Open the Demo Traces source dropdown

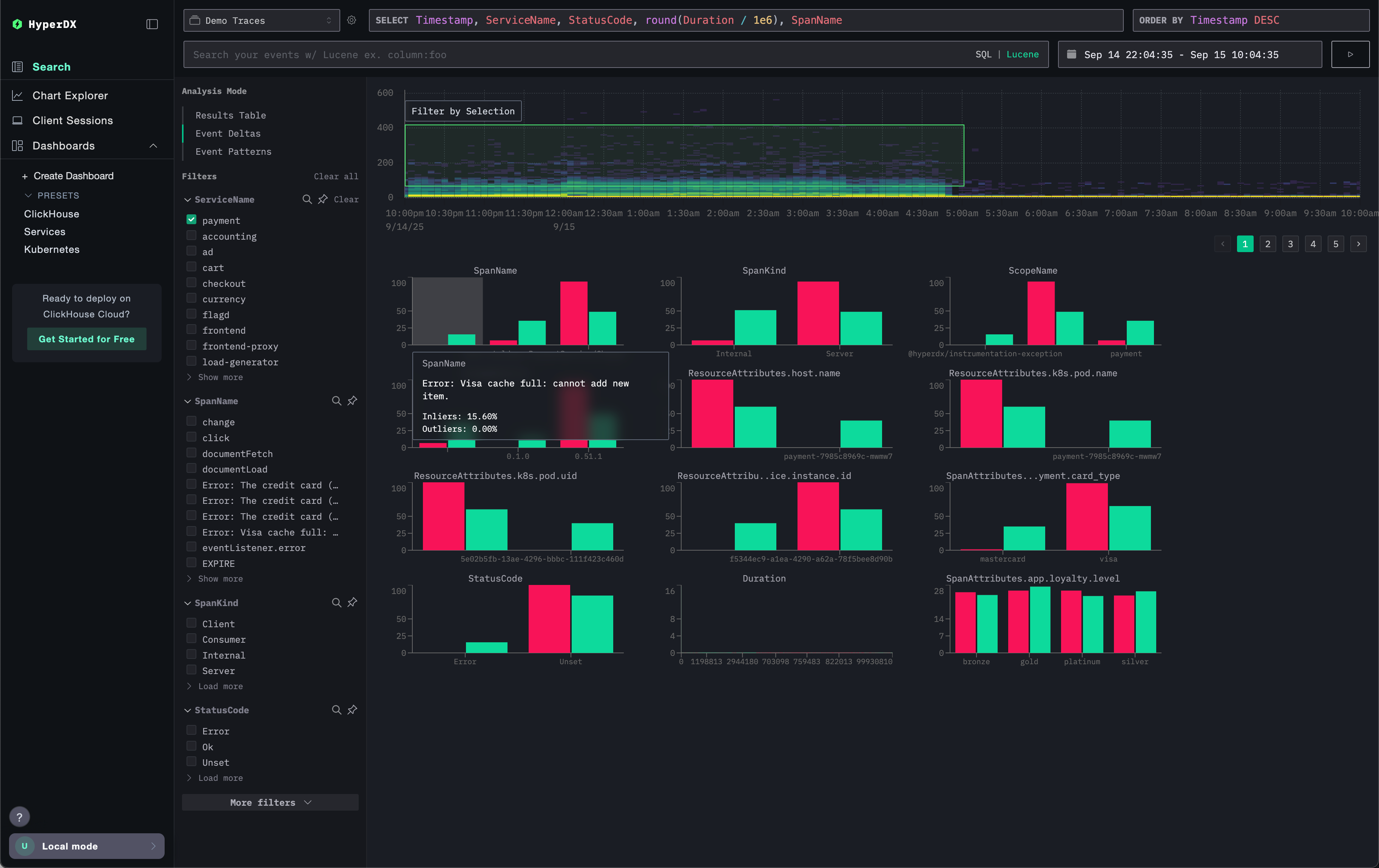tap(261, 20)
